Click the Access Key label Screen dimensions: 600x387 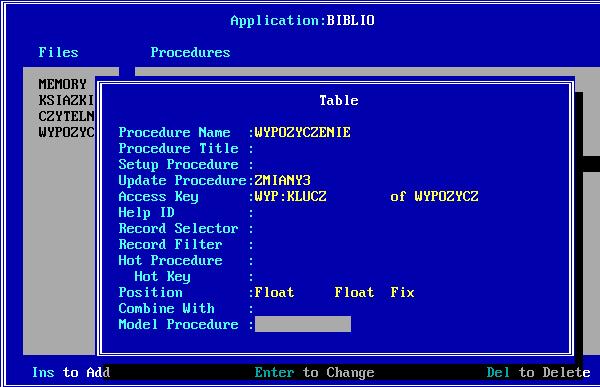point(158,196)
